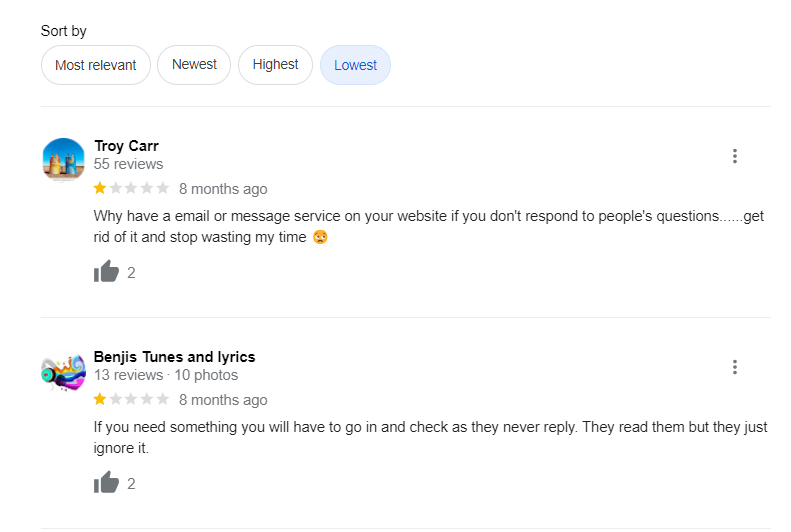Image resolution: width=791 pixels, height=532 pixels.
Task: Open Benjis Tunes and lyrics profile name
Action: point(174,357)
